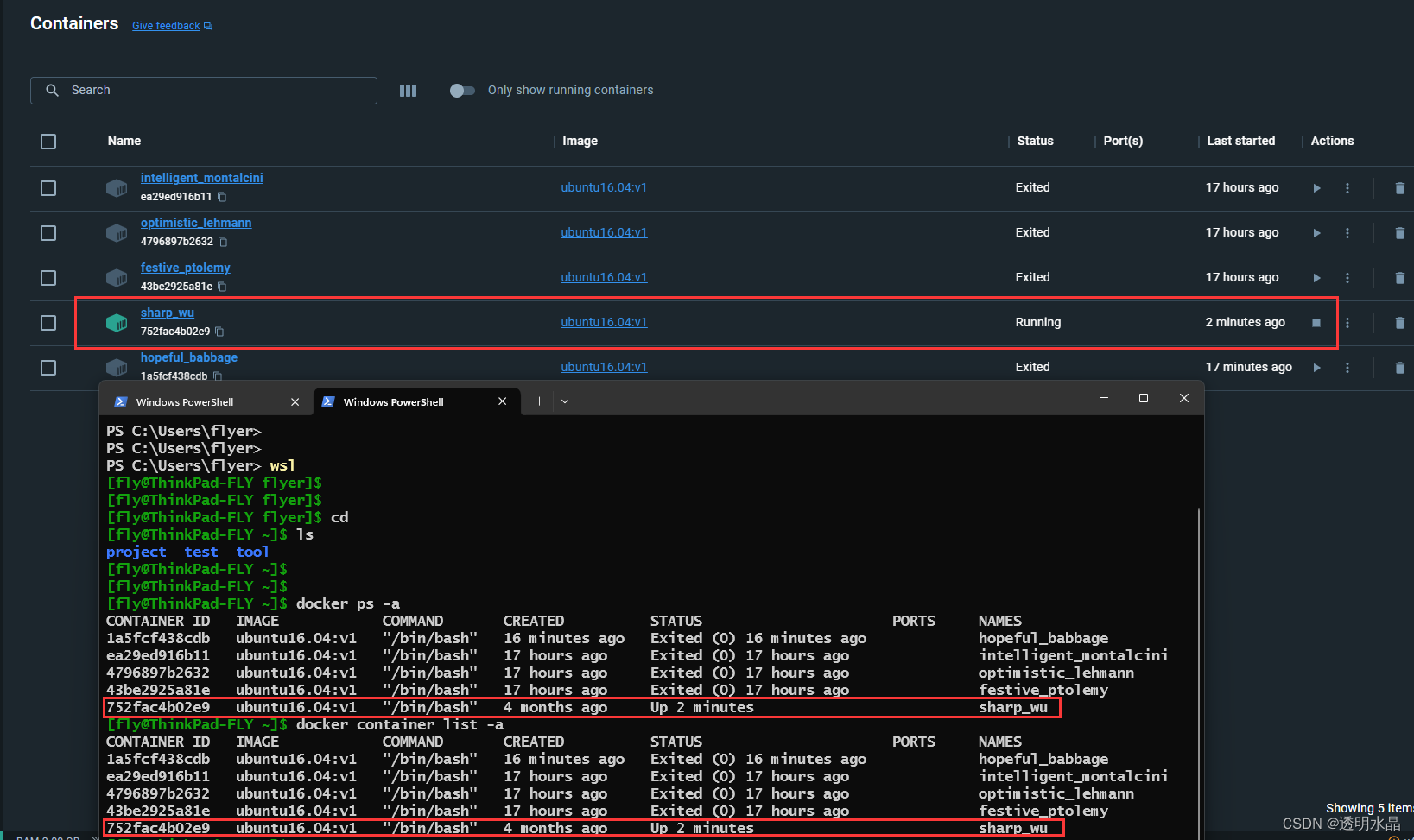Screen dimensions: 1414x840
Task: Select the sharp_wu row checkbox
Action: (x=48, y=323)
